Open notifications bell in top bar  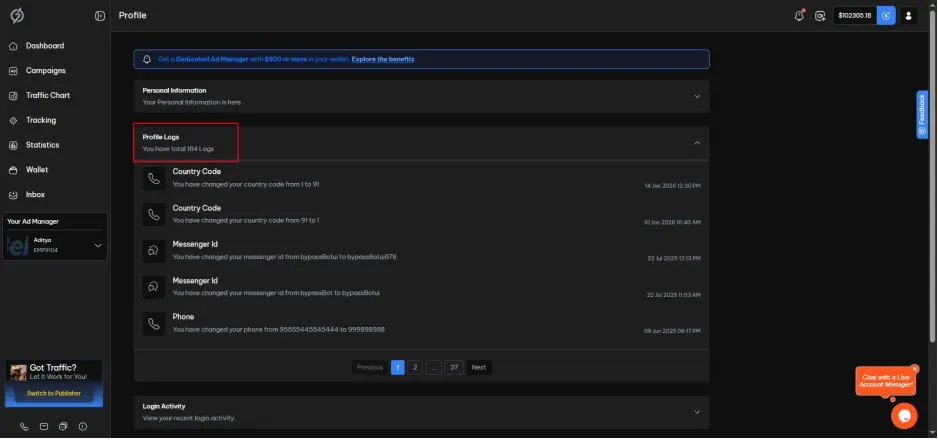pos(799,16)
